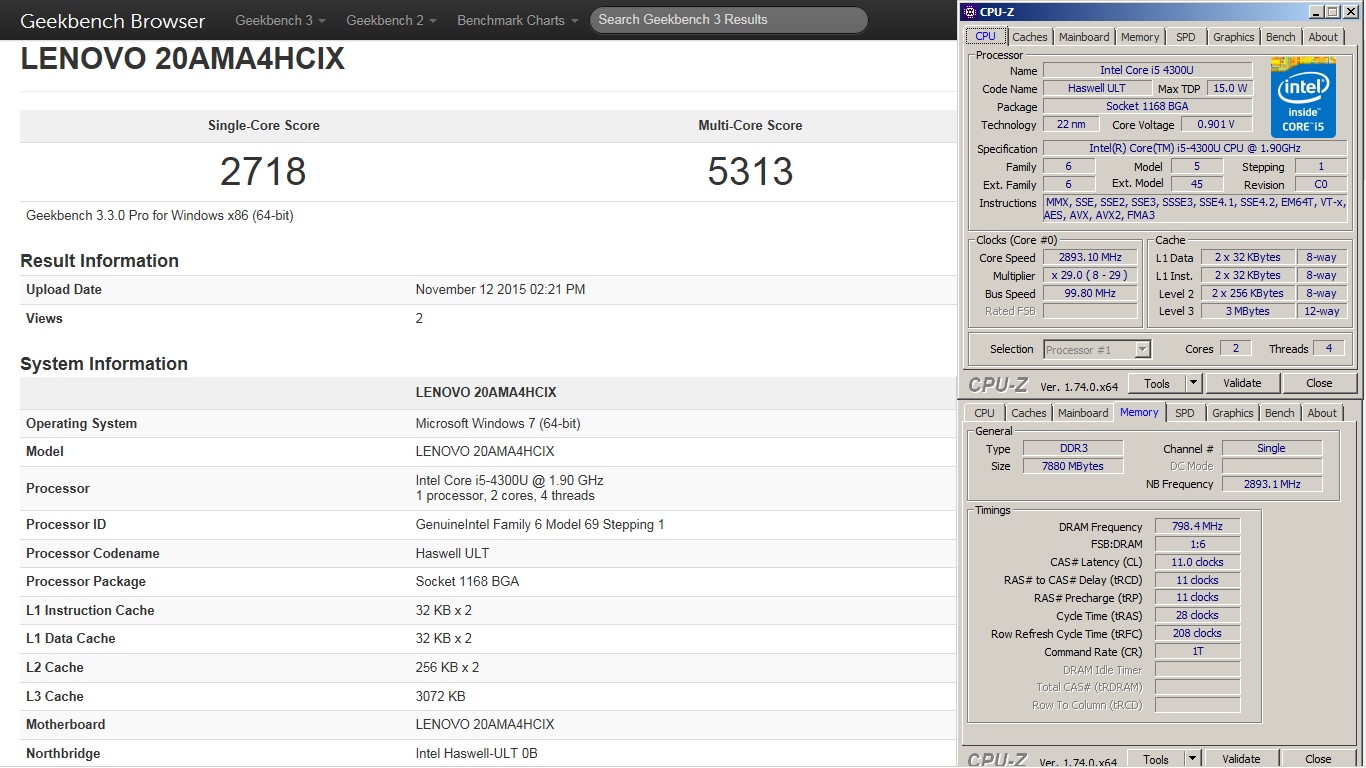Click the CPU-Z title bar app icon
The height and width of the screenshot is (768, 1366).
(970, 12)
